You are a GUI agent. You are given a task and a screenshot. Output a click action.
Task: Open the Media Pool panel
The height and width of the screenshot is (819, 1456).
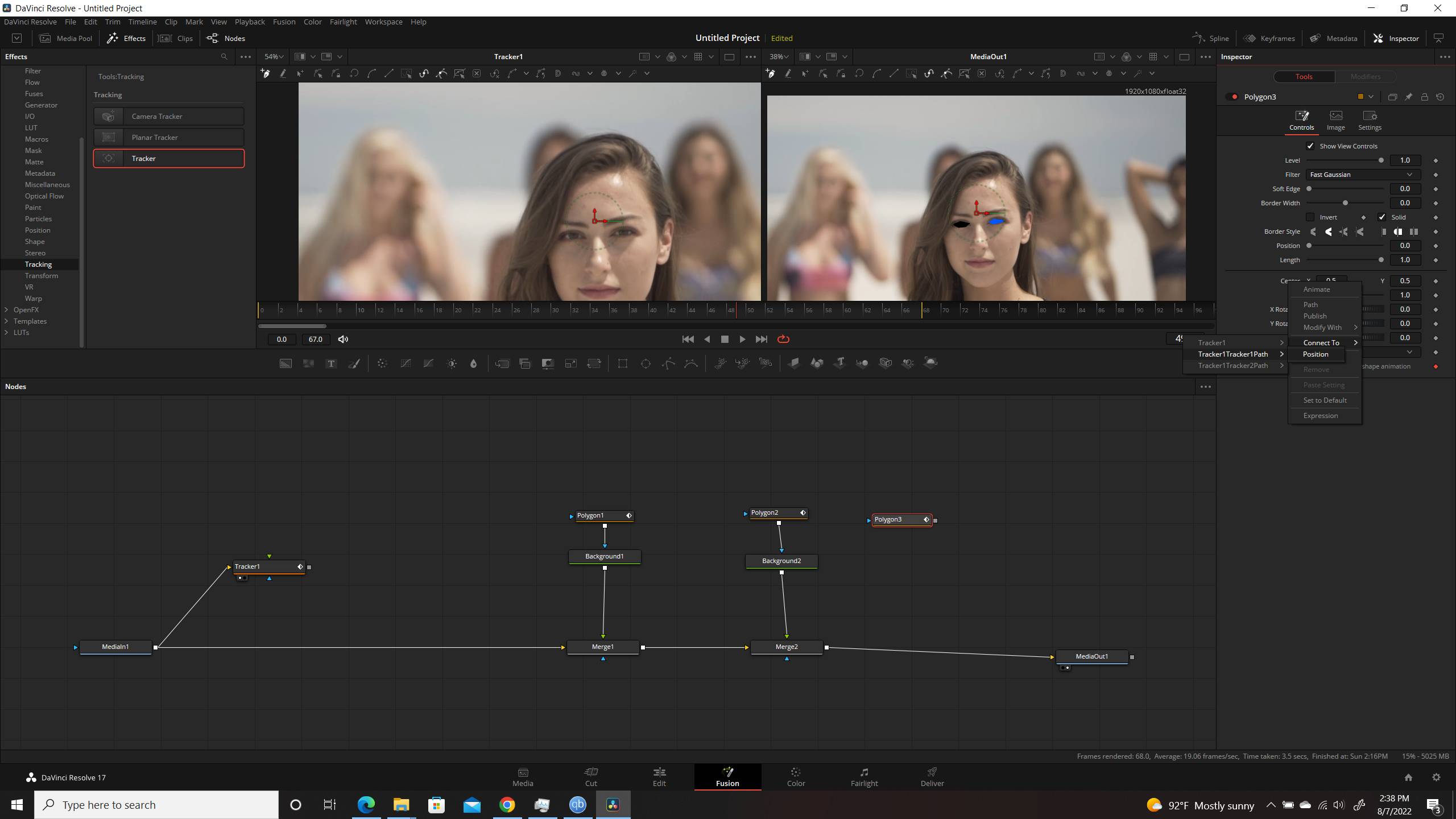point(65,38)
